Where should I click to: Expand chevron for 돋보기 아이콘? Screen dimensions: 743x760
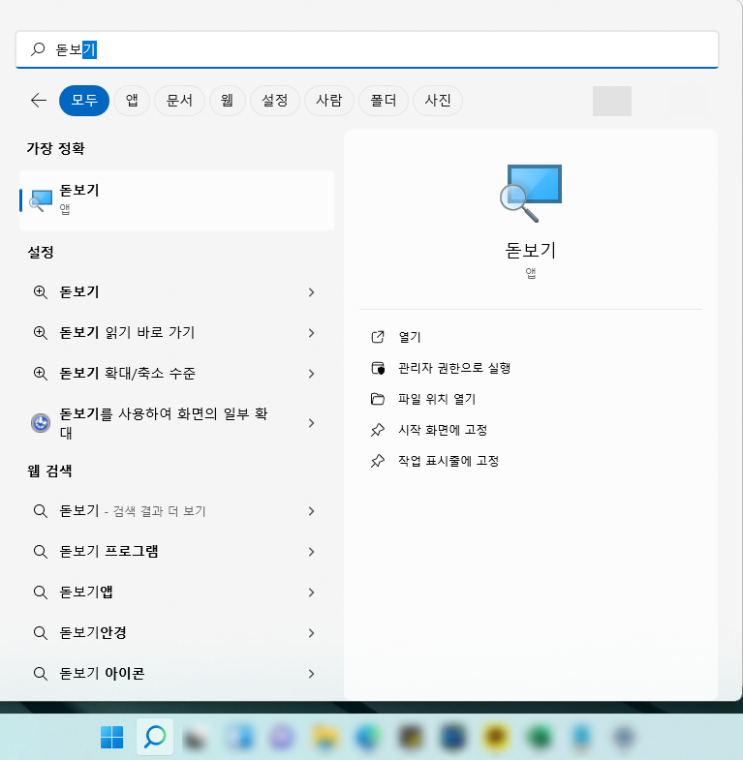pos(312,674)
